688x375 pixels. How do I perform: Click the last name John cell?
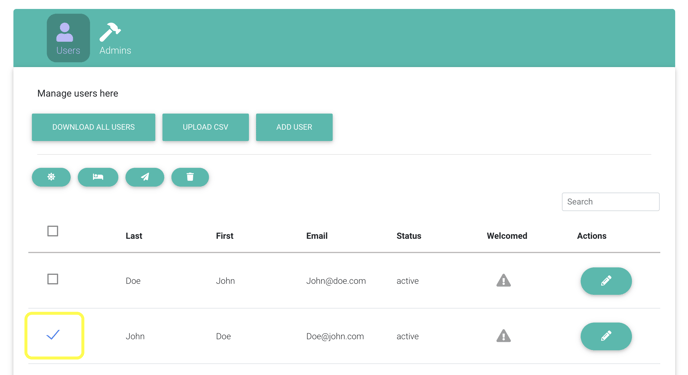[135, 336]
